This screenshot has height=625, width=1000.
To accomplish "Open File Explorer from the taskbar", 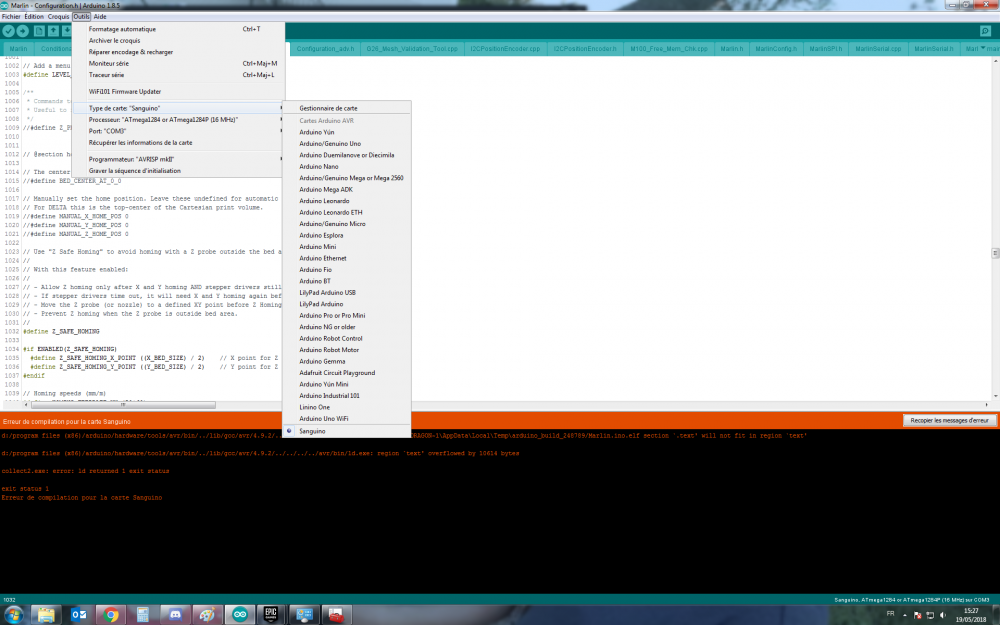I will pos(46,615).
